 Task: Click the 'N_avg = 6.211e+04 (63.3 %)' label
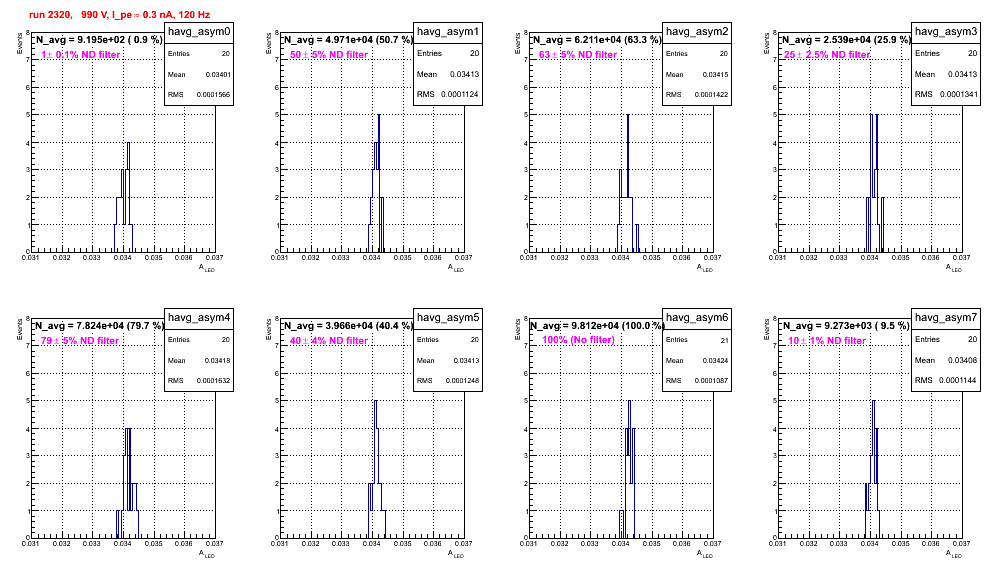[x=596, y=39]
